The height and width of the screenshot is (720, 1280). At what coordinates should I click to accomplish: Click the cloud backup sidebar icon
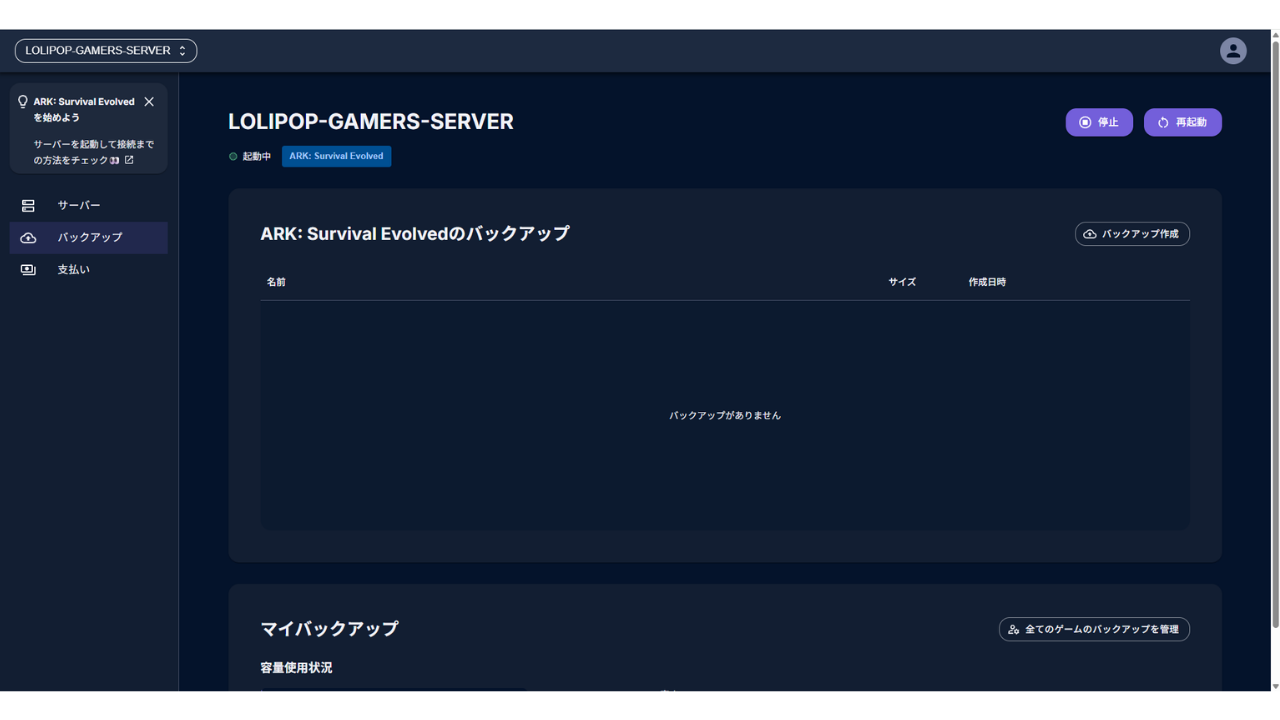click(28, 237)
